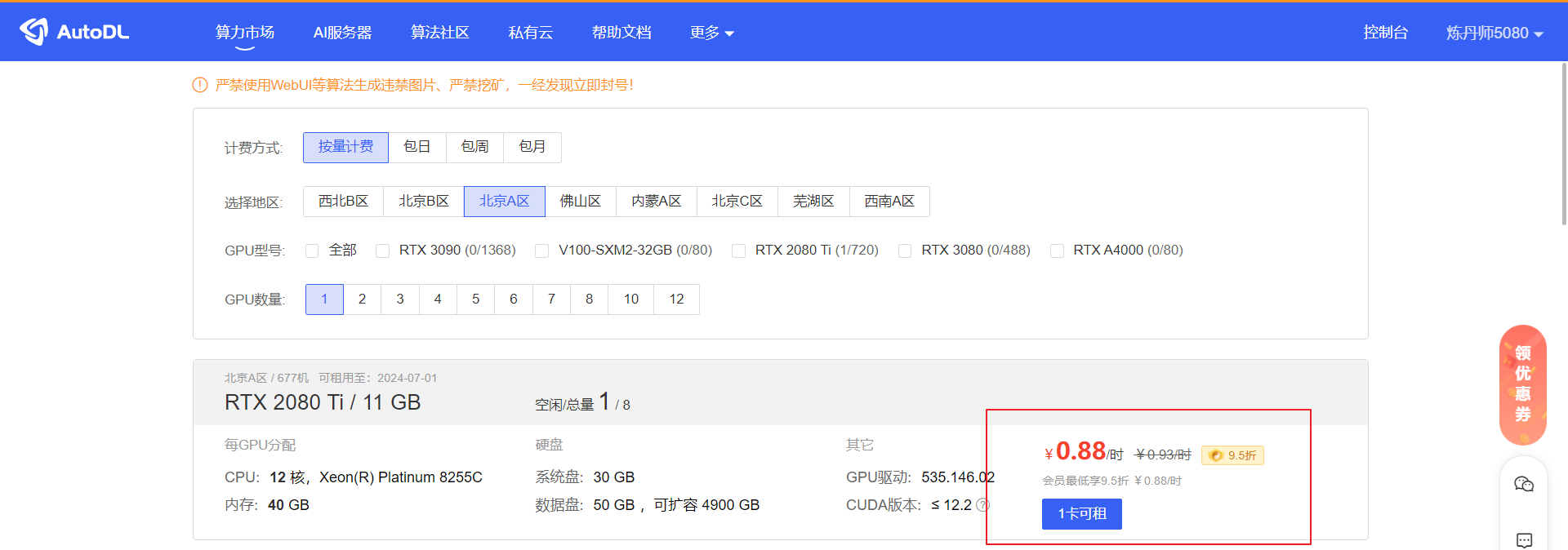Select 按量计费 billing mode
Viewport: 1568px width, 550px height.
click(345, 147)
